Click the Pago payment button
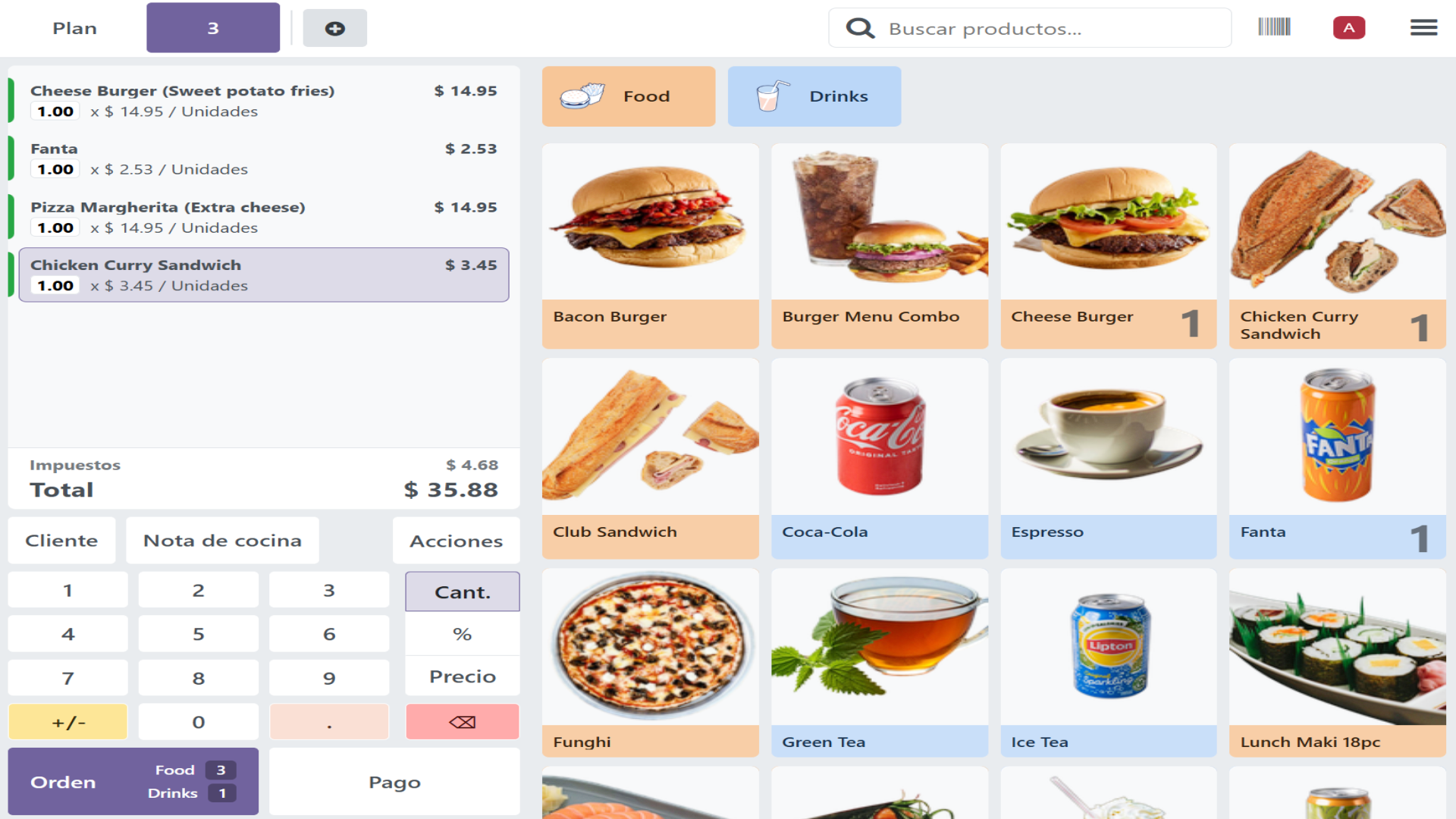1456x819 pixels. point(394,782)
